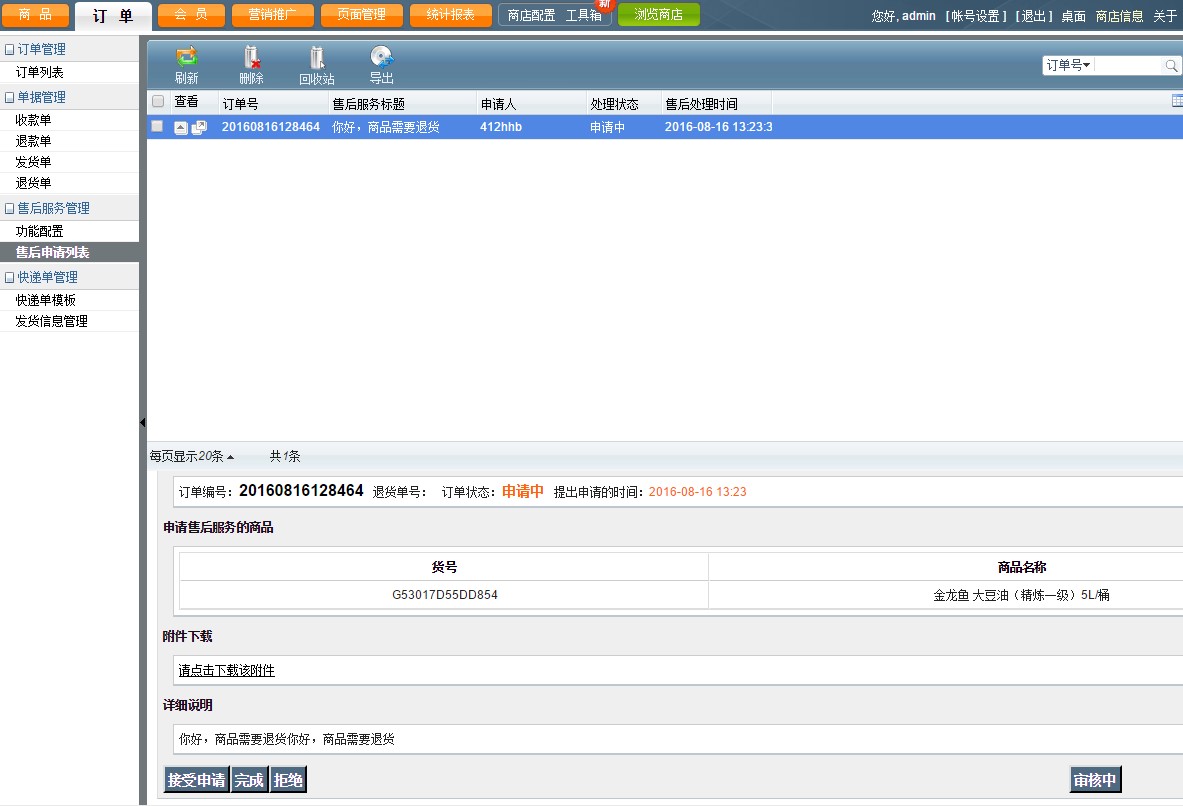Click applicant 412hhb in the row
The height and width of the screenshot is (806, 1183).
coord(501,127)
